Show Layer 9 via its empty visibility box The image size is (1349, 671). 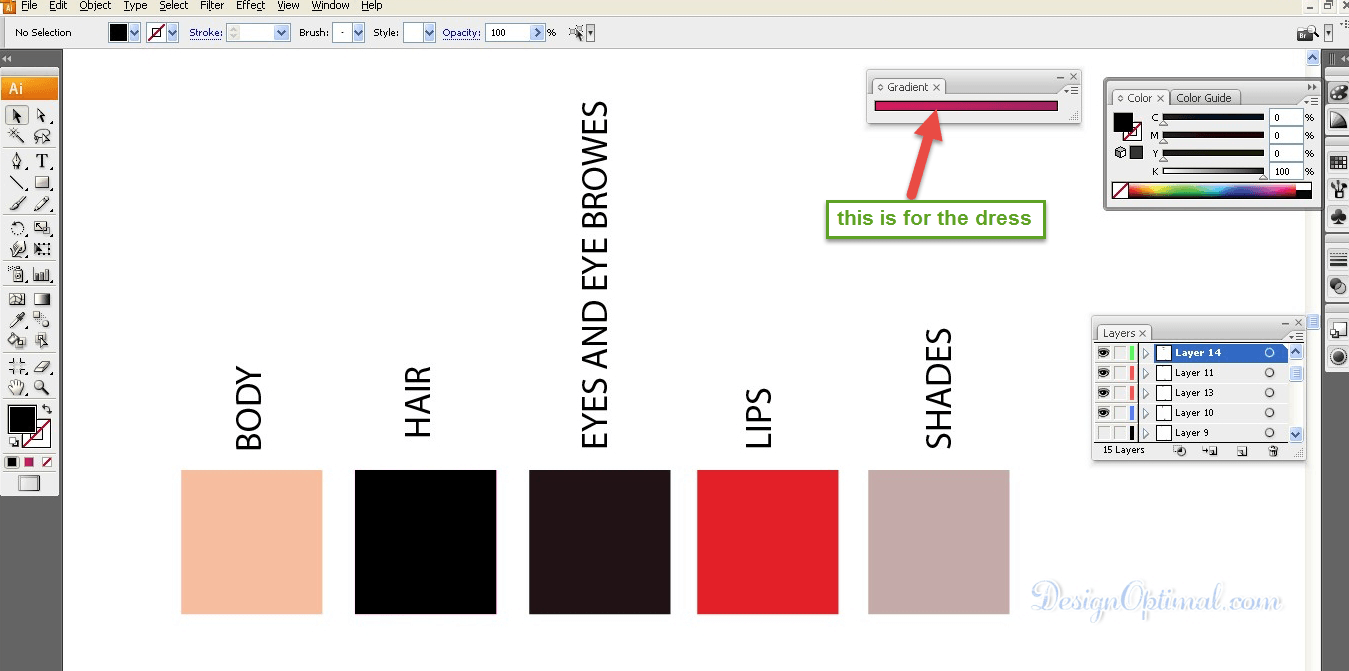pos(1103,433)
